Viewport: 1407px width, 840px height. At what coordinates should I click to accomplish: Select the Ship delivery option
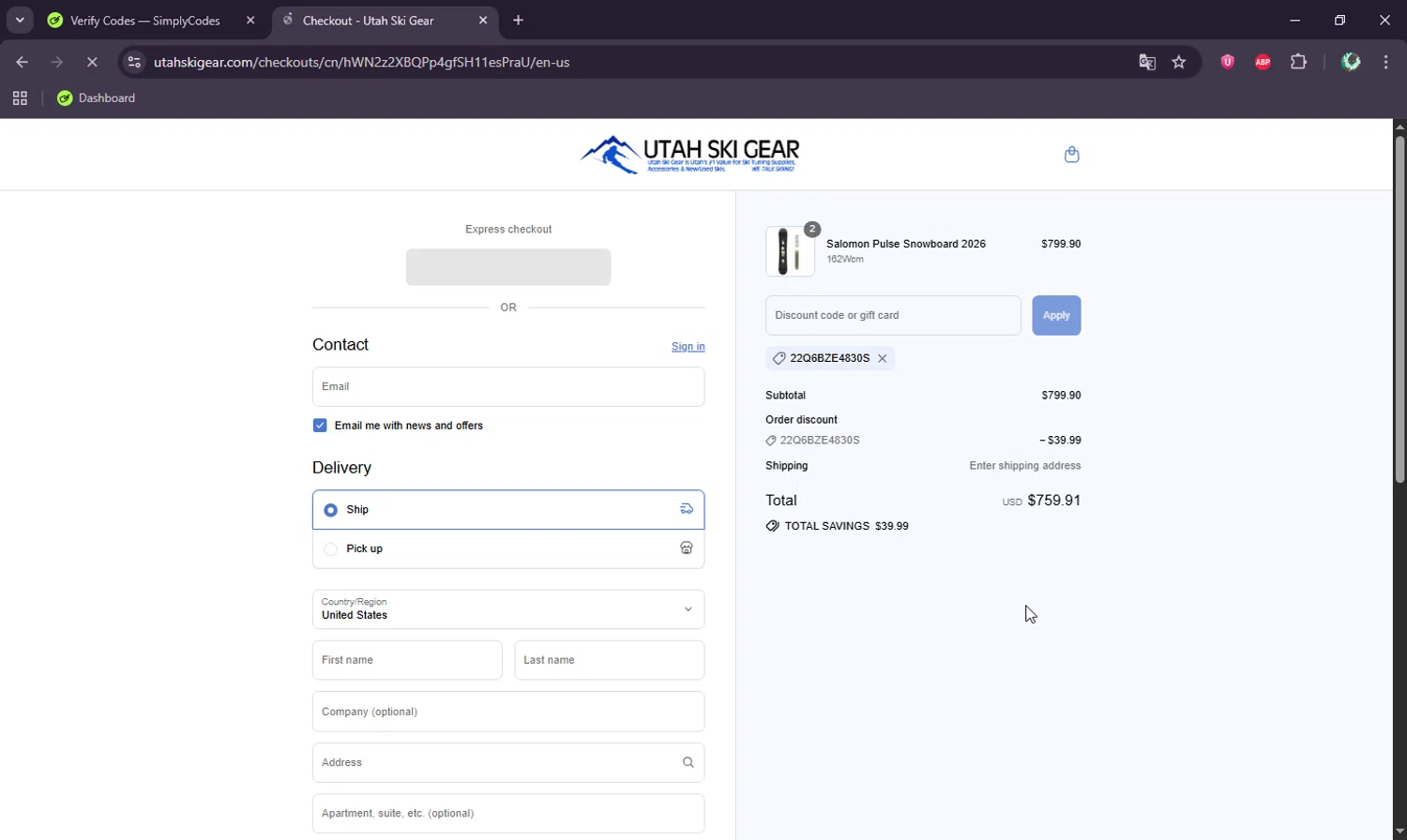(330, 510)
